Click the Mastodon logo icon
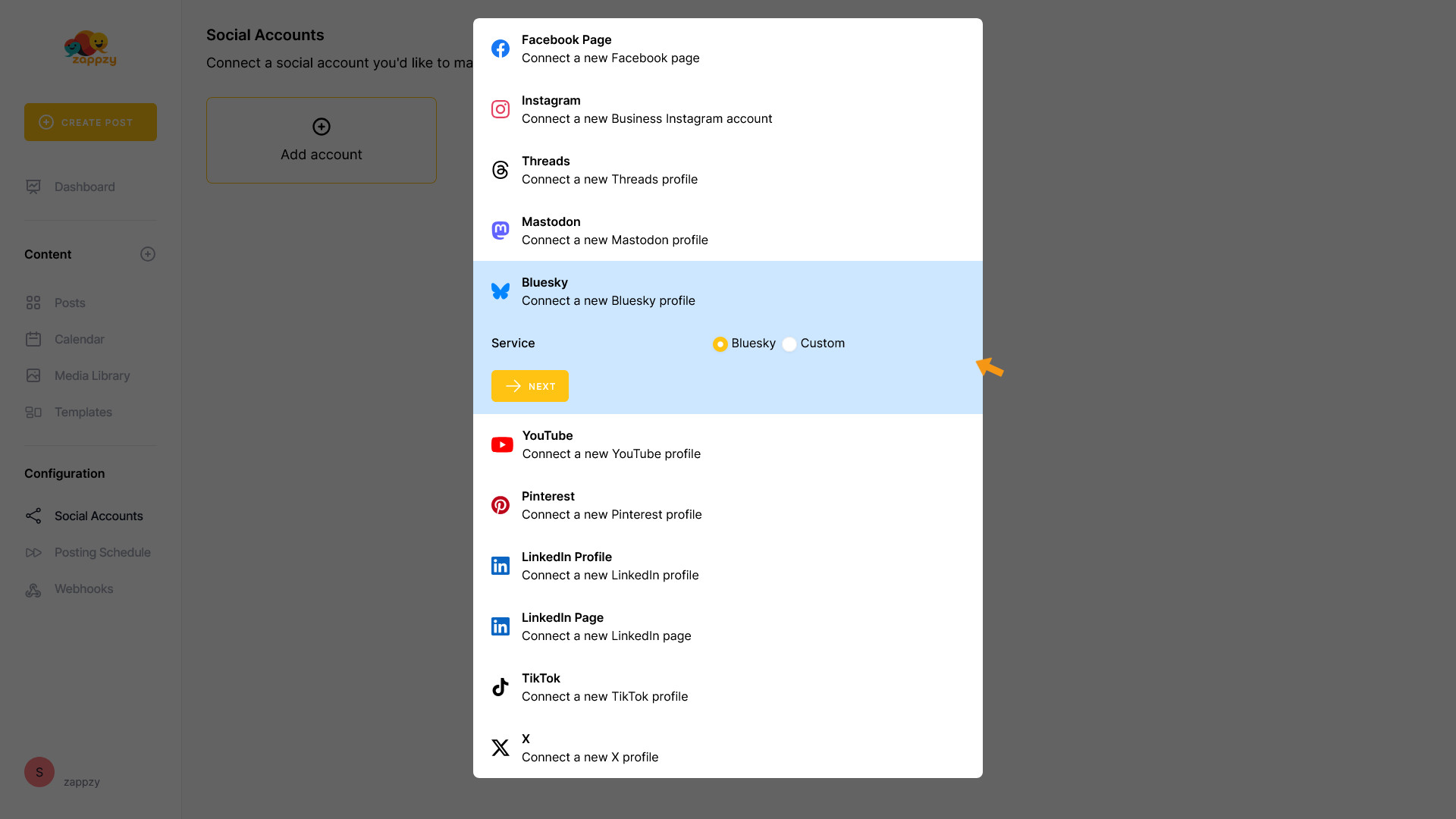 click(x=500, y=231)
